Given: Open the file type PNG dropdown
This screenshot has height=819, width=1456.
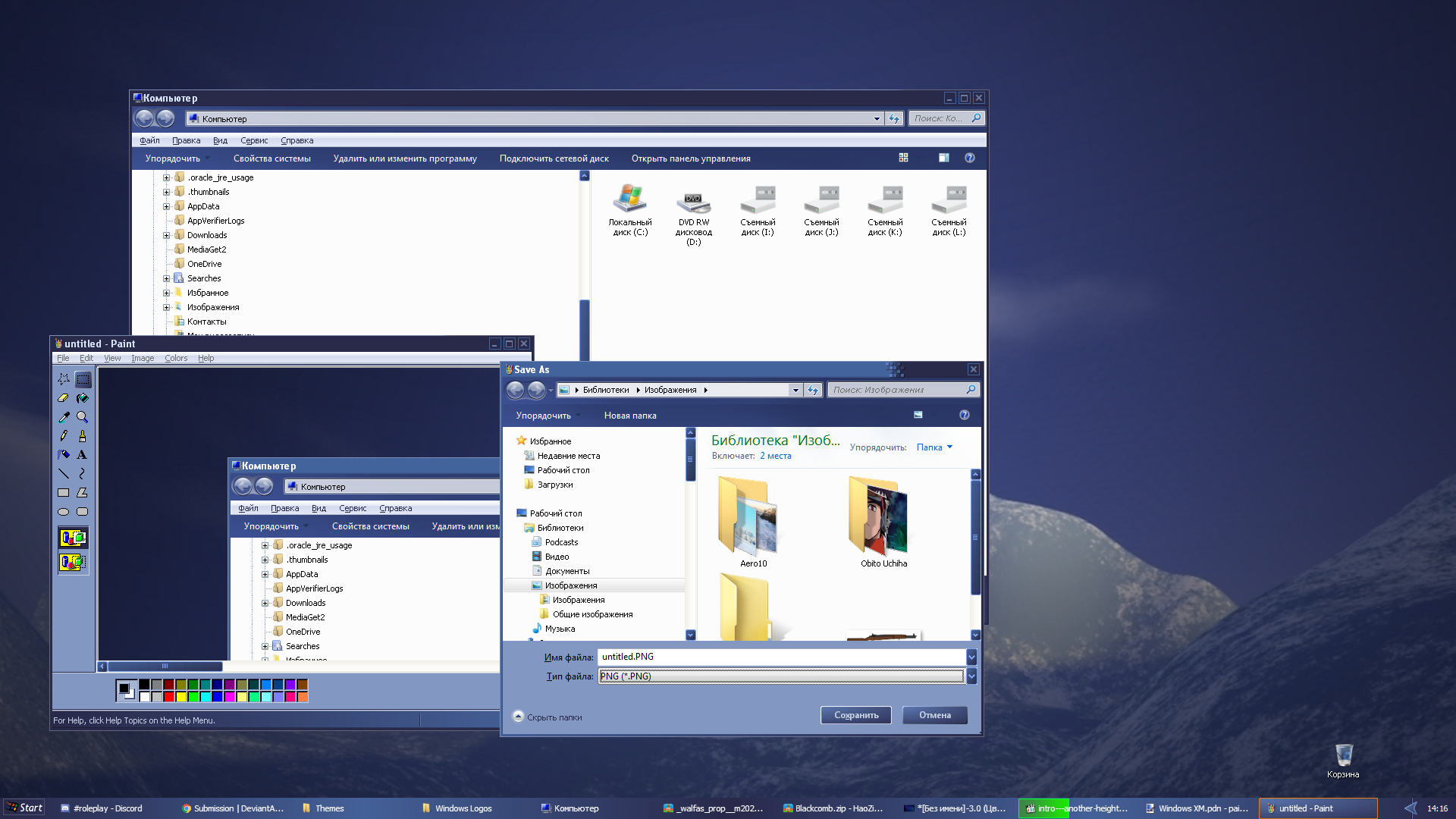Looking at the screenshot, I should click(971, 676).
